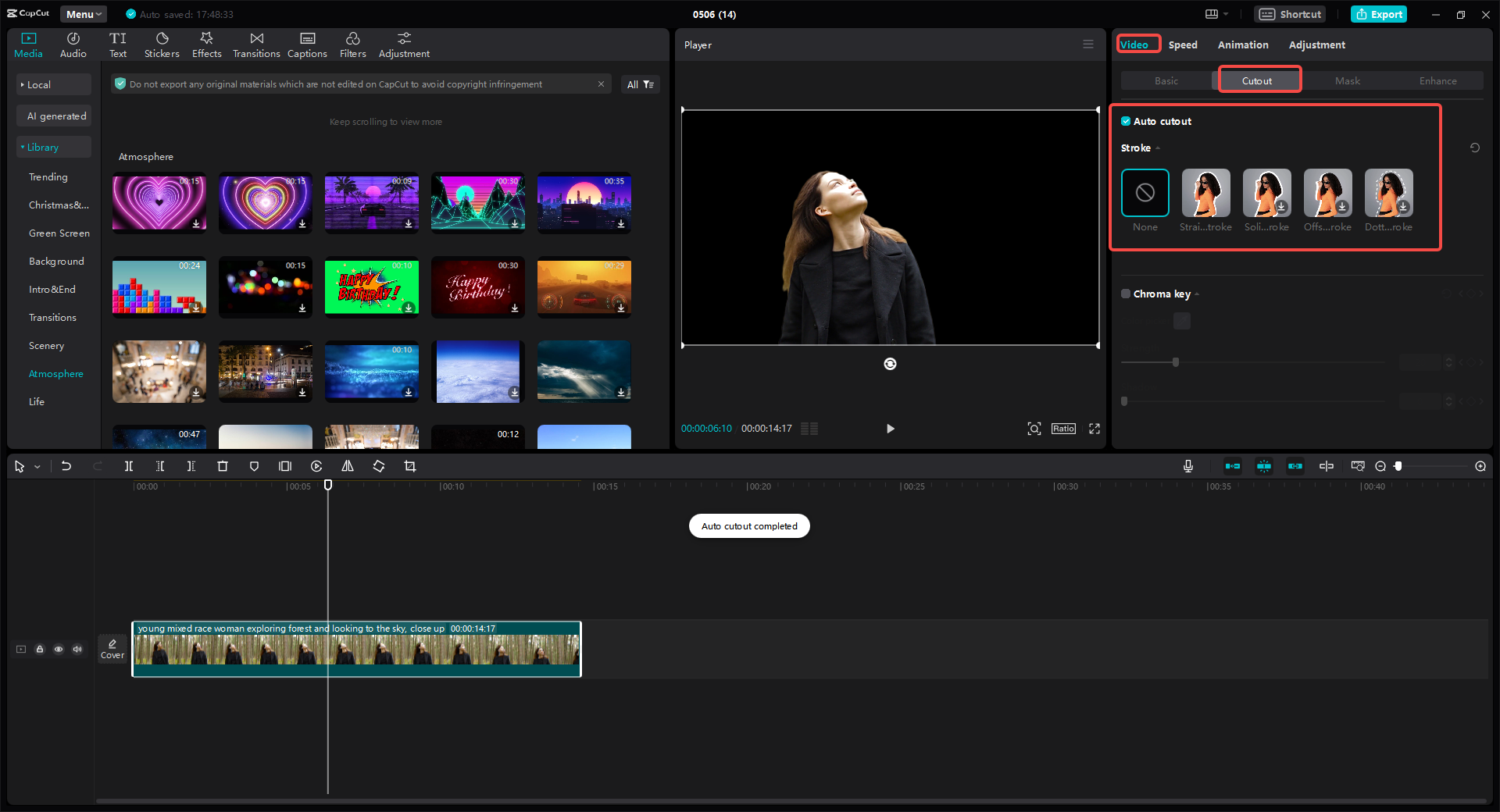Open the All filter dropdown

tap(640, 84)
